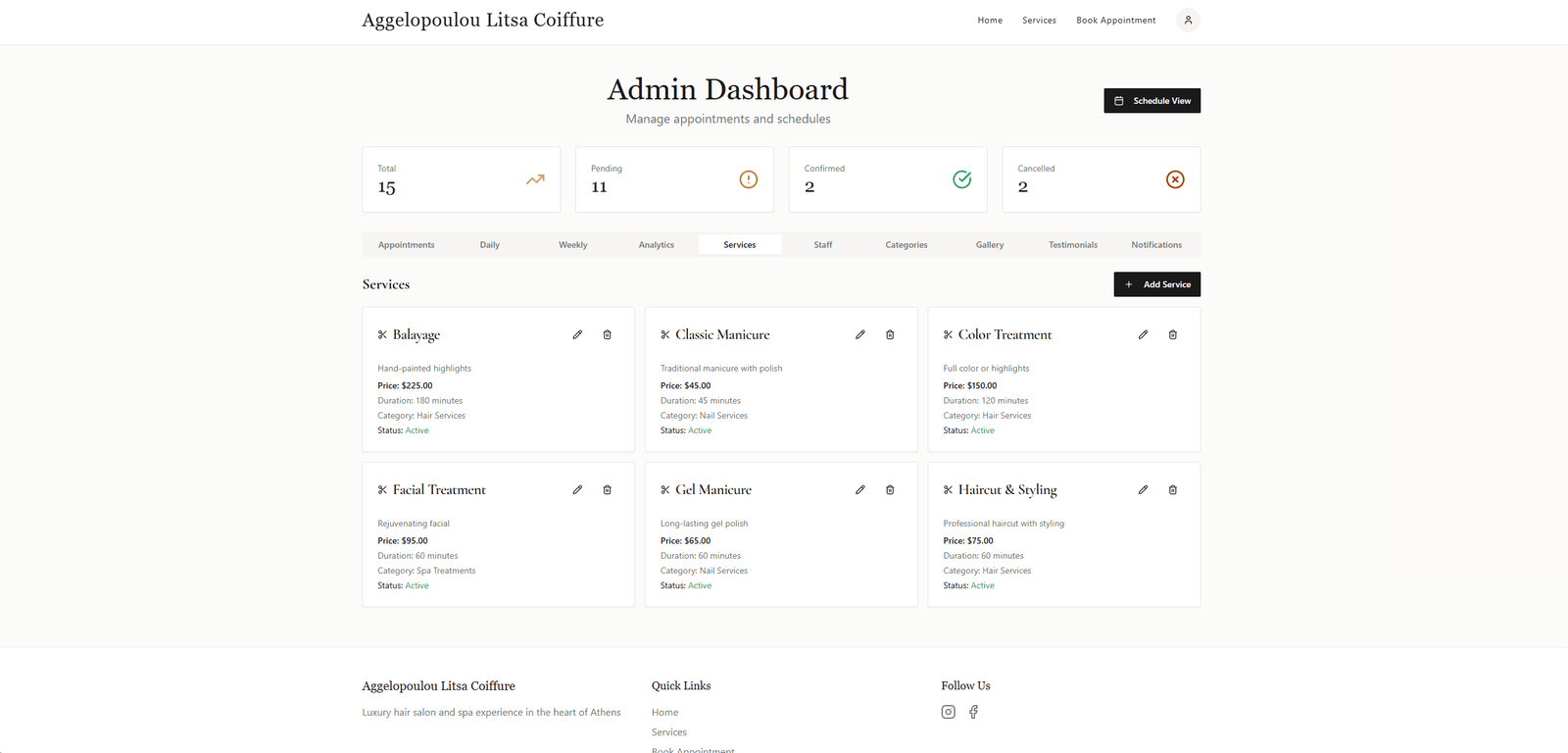Open the Analytics tab
Viewport: 1568px width, 753px height.
(657, 245)
